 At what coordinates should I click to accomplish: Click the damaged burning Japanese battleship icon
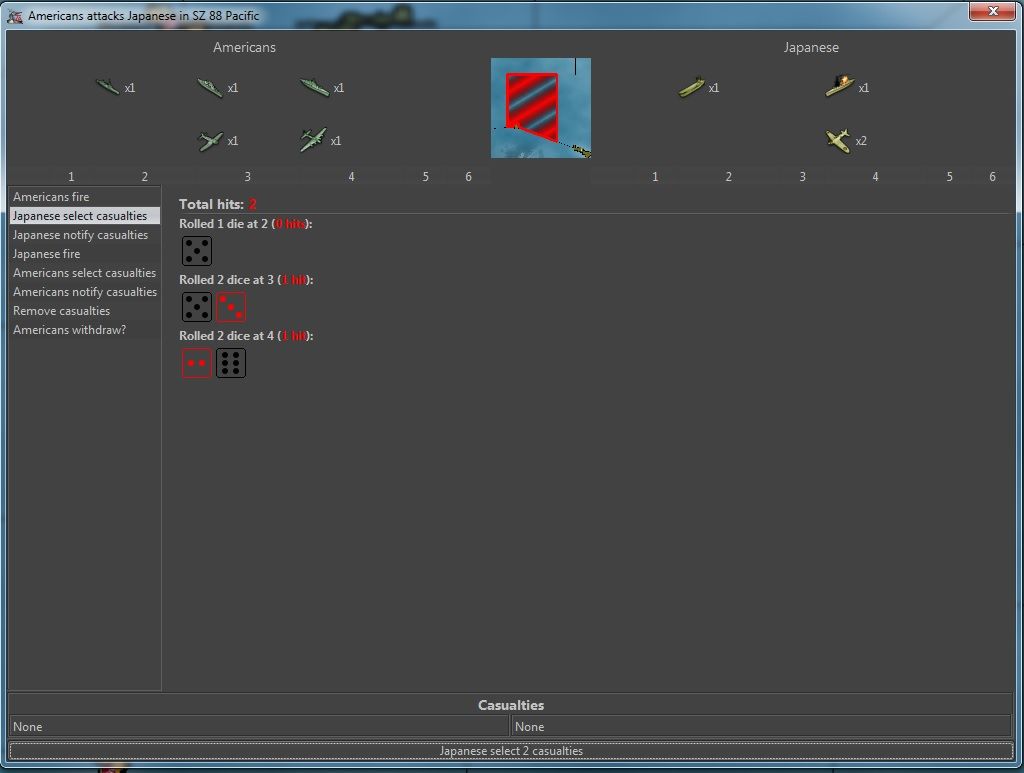[x=839, y=87]
